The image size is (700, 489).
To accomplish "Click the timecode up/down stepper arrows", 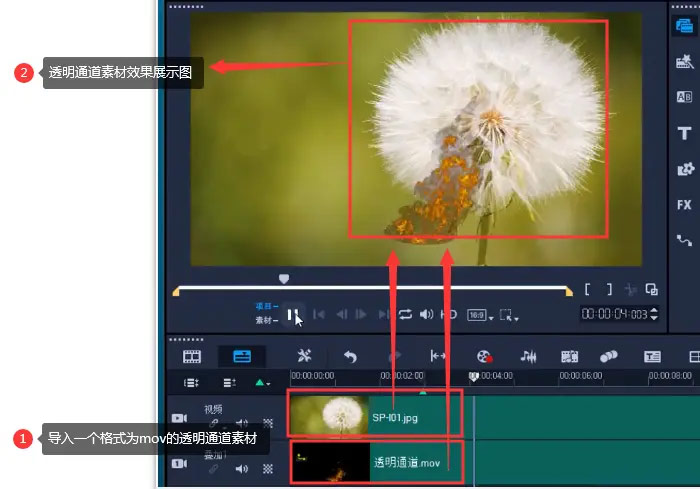I will pos(654,314).
